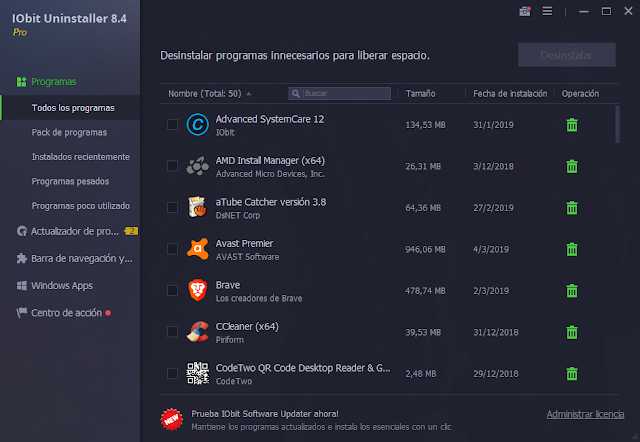Click the Programas grid icon

tap(21, 82)
